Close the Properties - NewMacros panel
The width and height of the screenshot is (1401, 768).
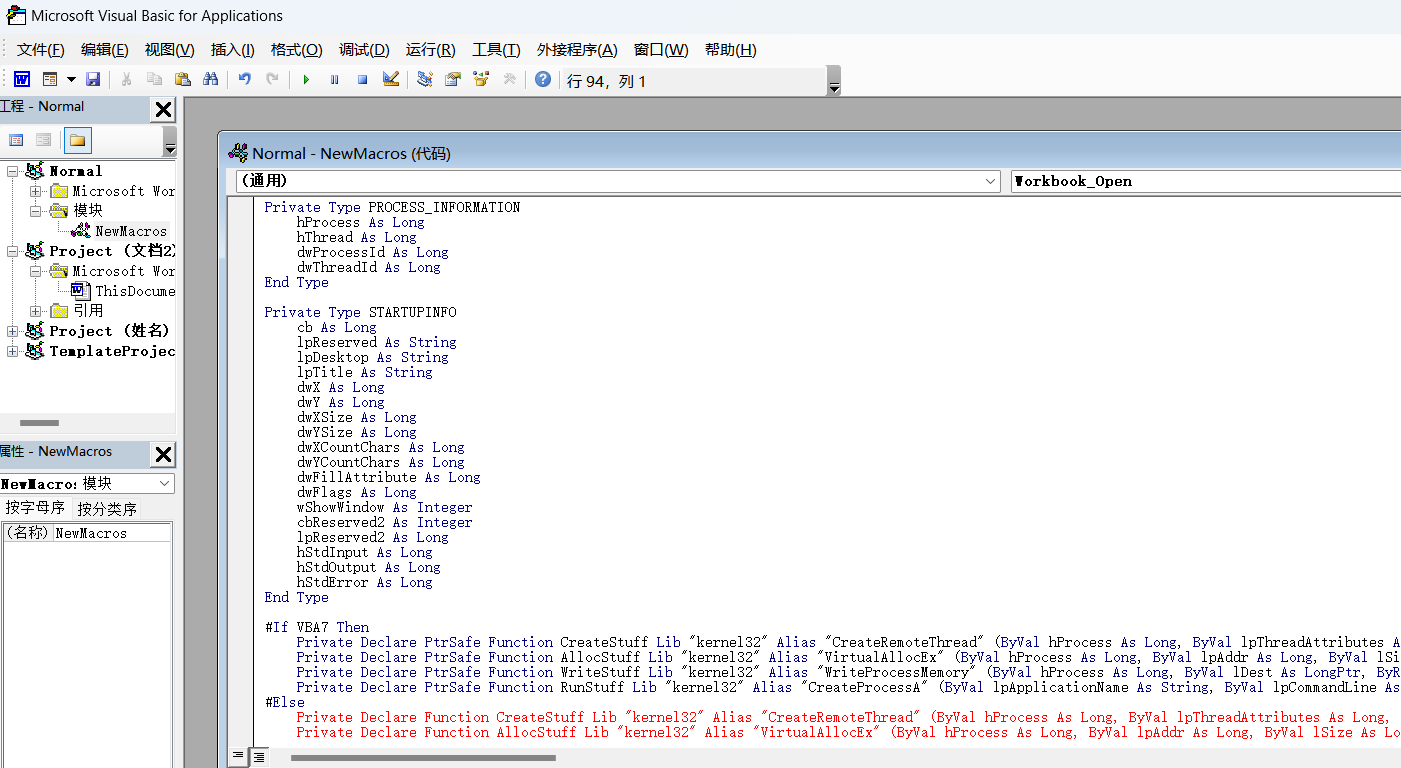click(x=163, y=455)
